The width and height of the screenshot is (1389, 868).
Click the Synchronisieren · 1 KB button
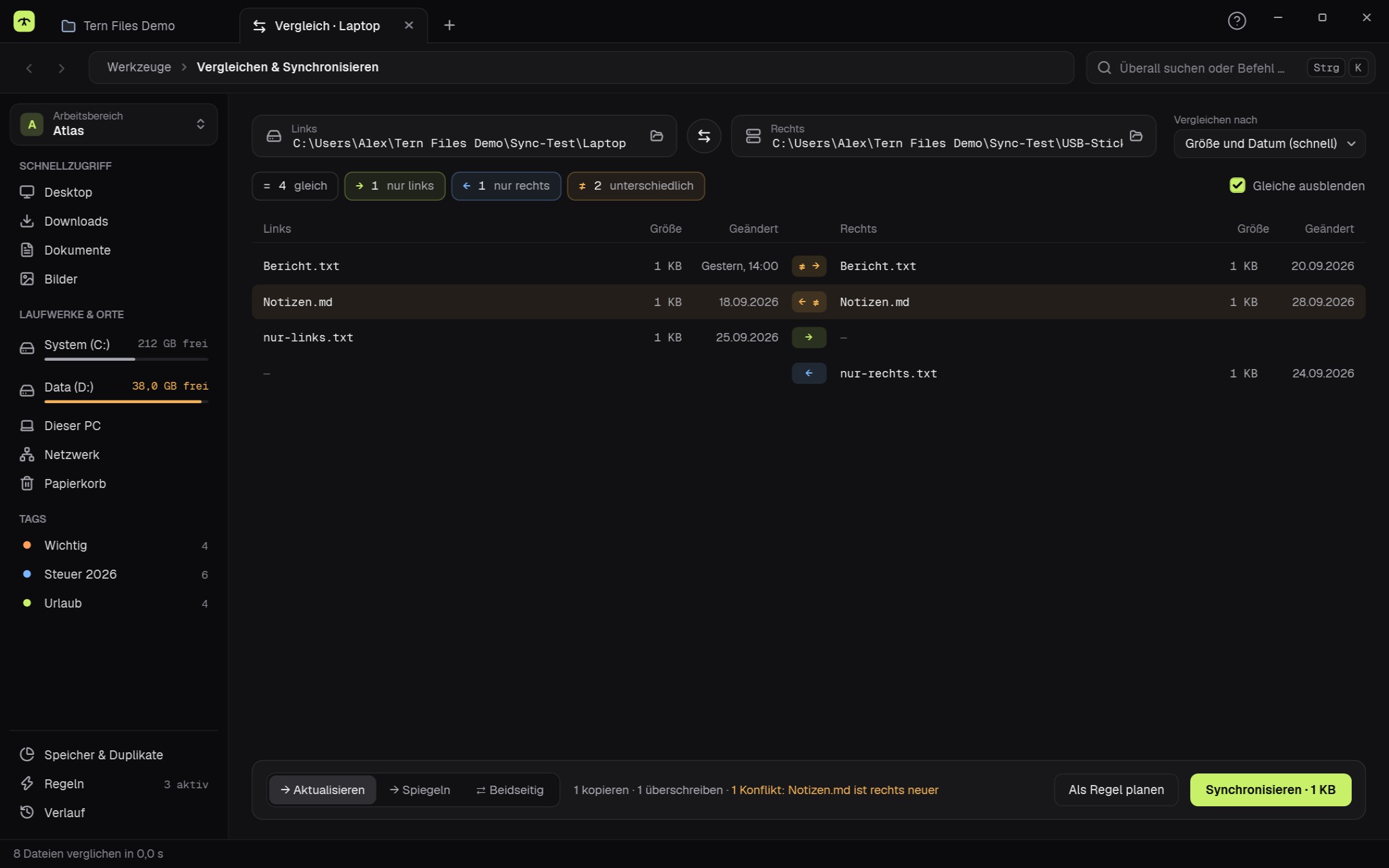pyautogui.click(x=1271, y=790)
